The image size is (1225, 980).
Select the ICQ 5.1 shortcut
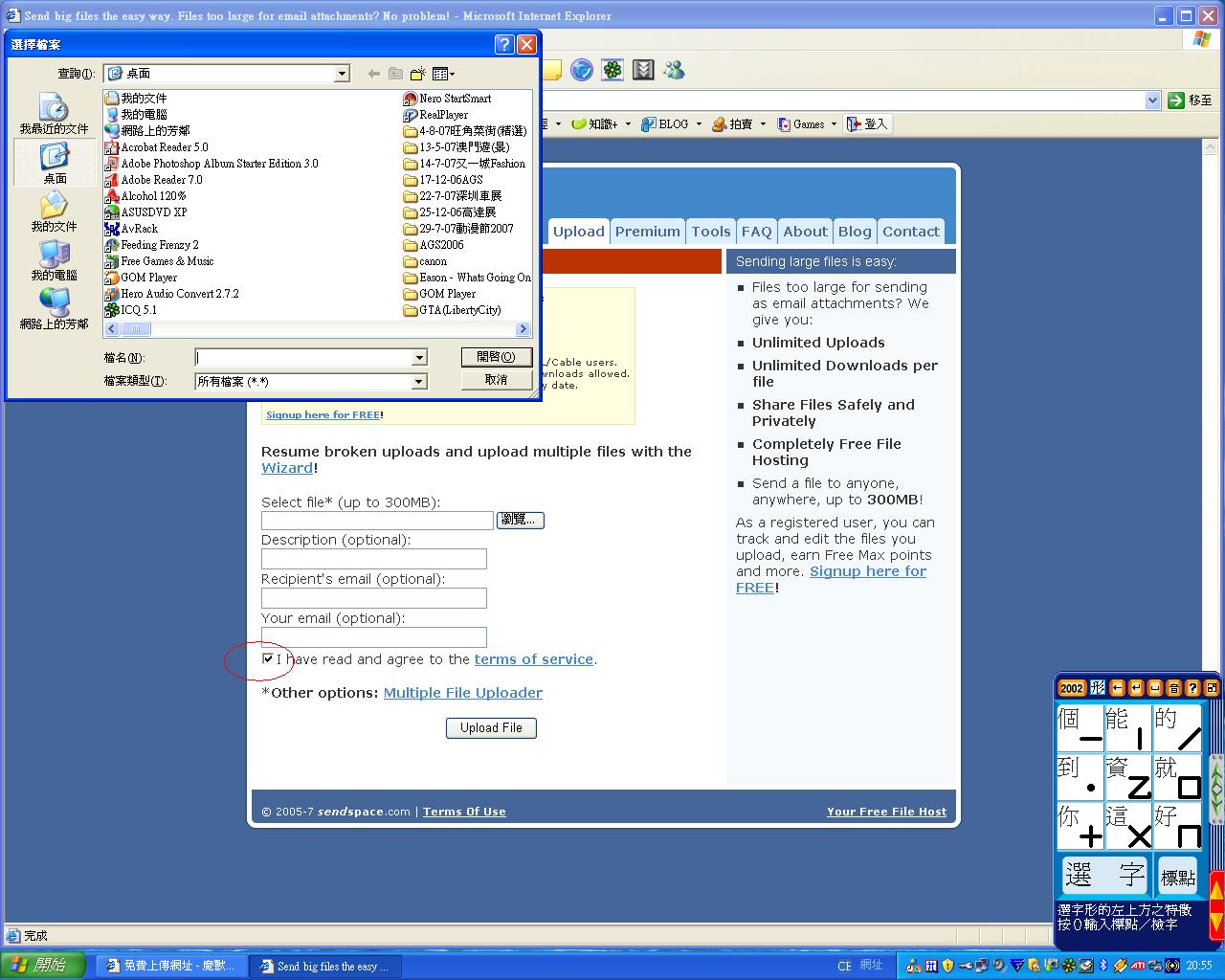coord(138,310)
